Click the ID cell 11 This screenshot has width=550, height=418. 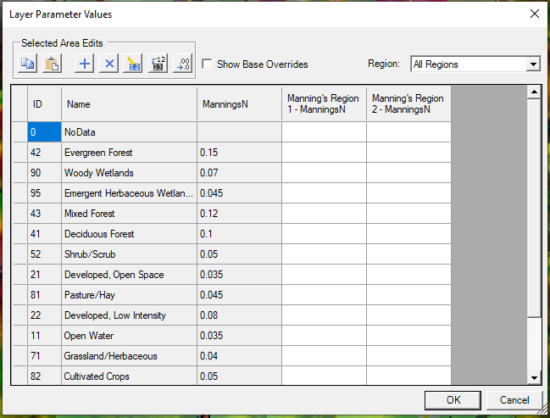45,336
